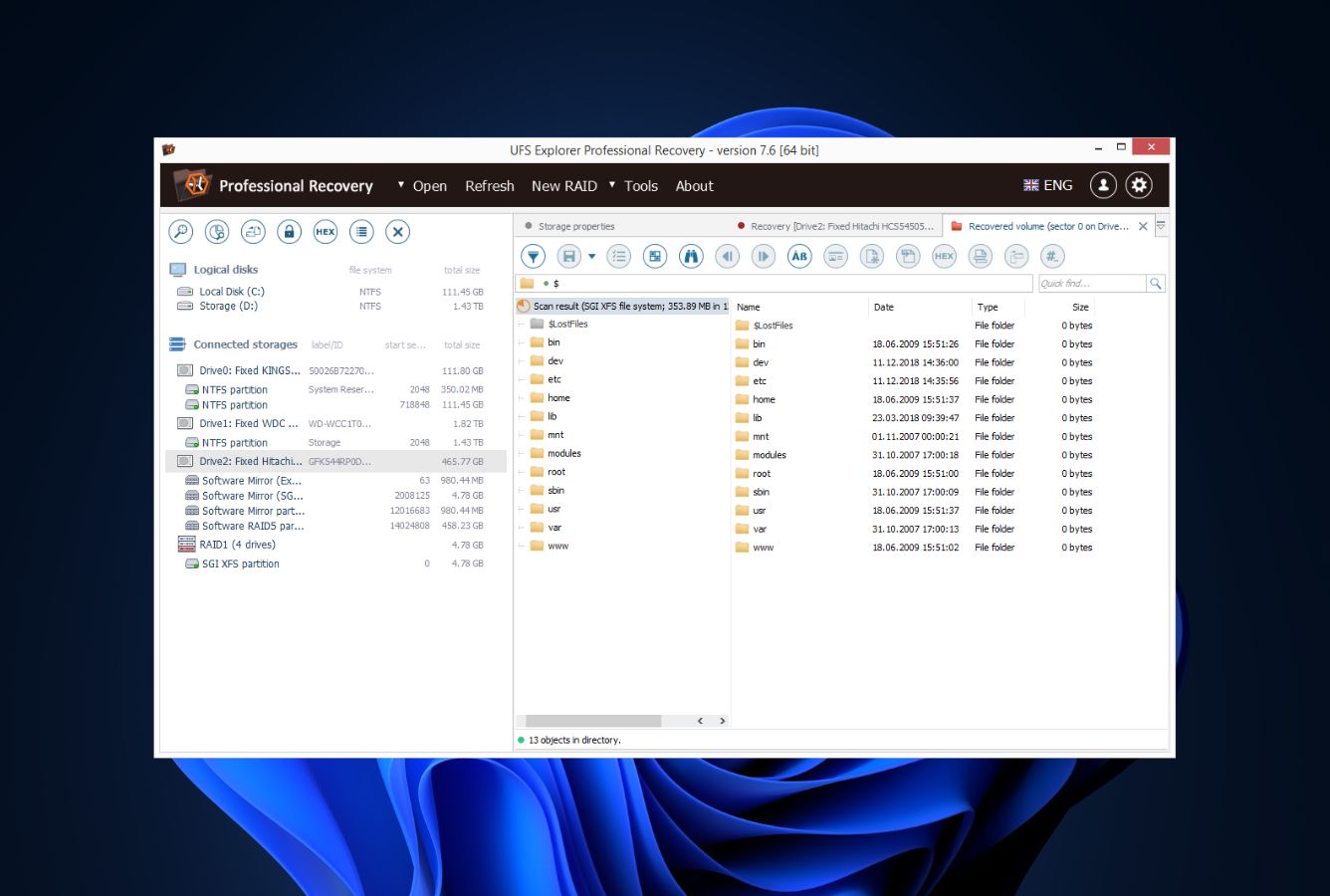
Task: Click the padlock decrypt icon
Action: click(289, 232)
